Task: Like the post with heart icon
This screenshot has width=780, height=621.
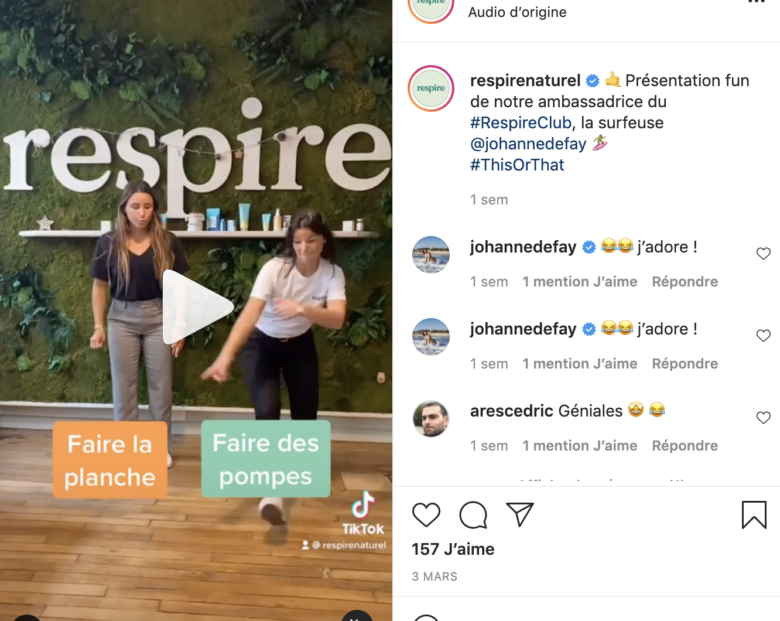Action: click(426, 515)
